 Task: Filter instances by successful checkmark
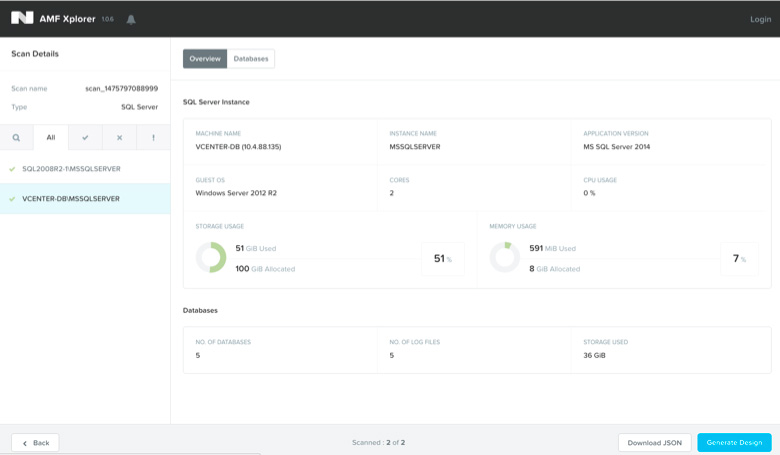pyautogui.click(x=85, y=137)
